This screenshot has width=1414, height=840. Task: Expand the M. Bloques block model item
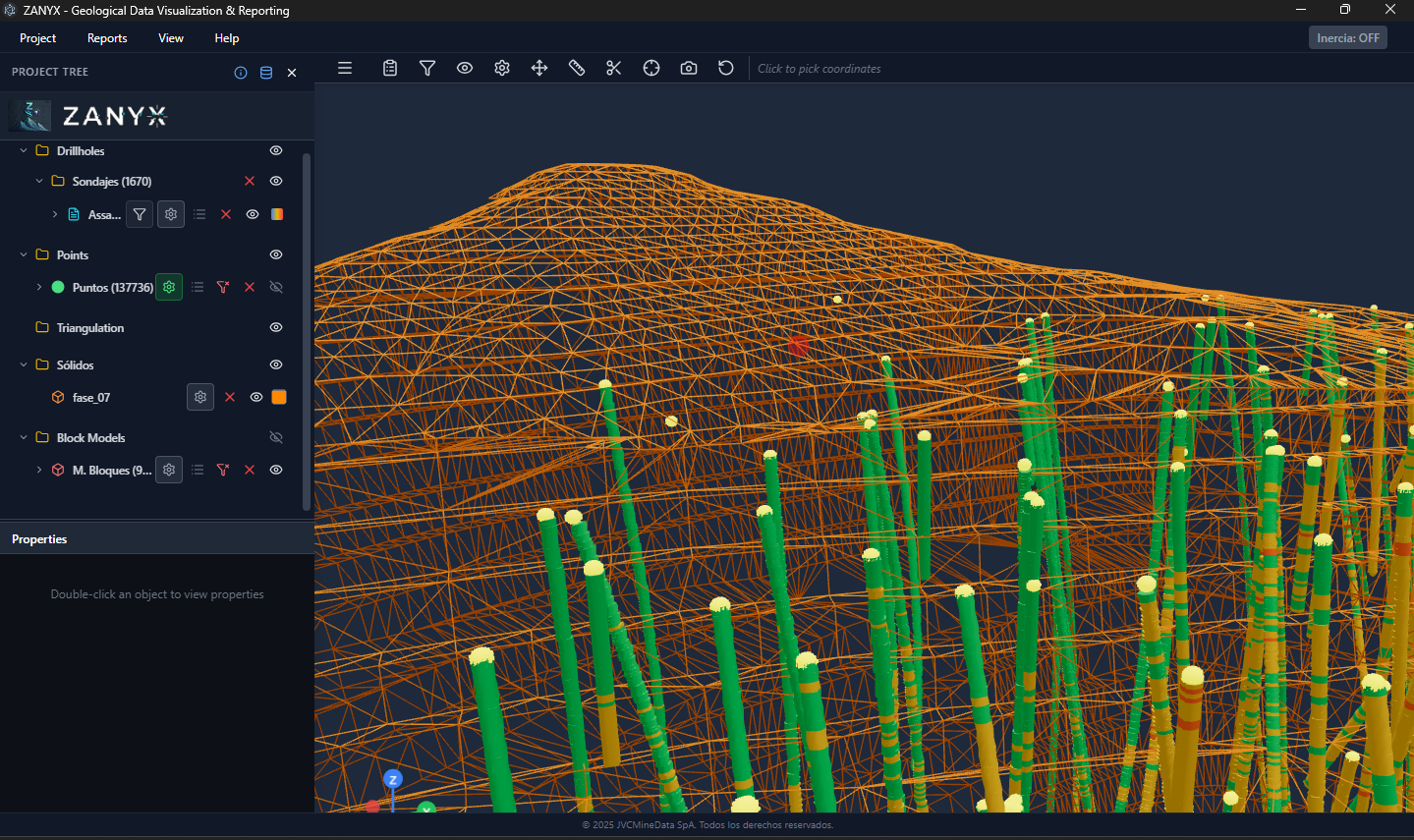click(x=39, y=470)
